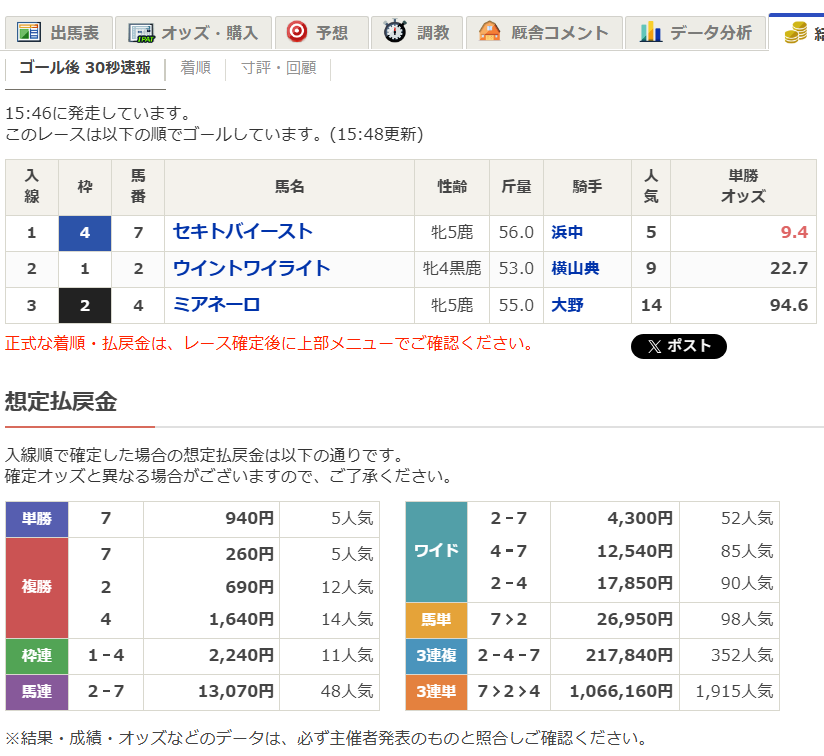Click the 枠連 payout label

(x=37, y=656)
